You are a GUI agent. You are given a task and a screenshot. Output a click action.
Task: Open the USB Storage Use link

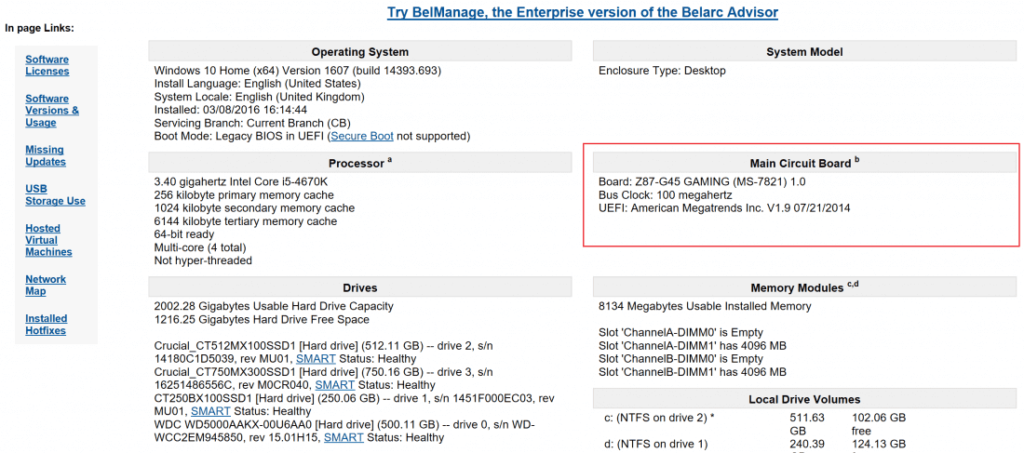(x=55, y=195)
